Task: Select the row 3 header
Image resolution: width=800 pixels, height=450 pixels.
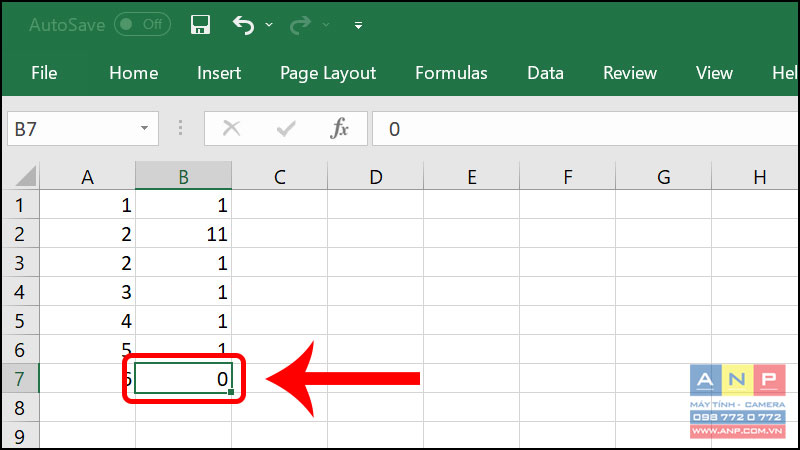Action: [x=19, y=263]
